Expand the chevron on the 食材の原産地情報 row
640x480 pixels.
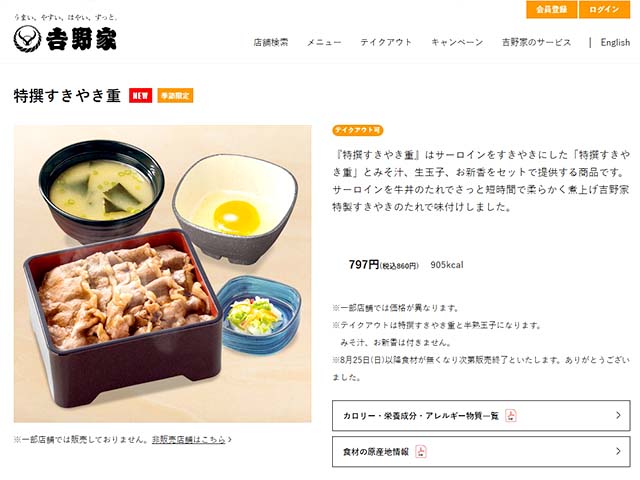click(618, 451)
